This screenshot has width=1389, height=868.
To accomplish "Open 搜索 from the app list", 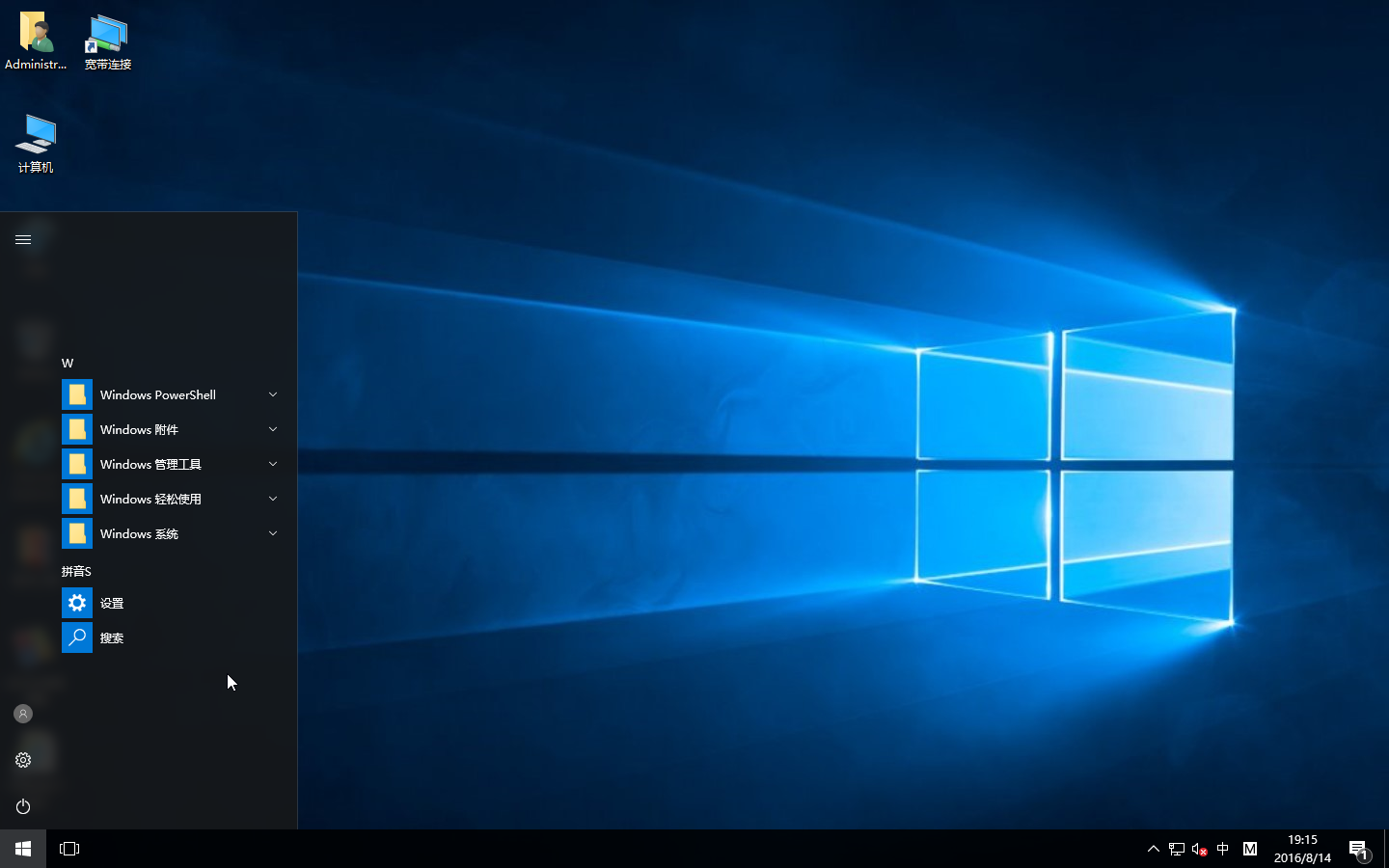I will pyautogui.click(x=112, y=637).
